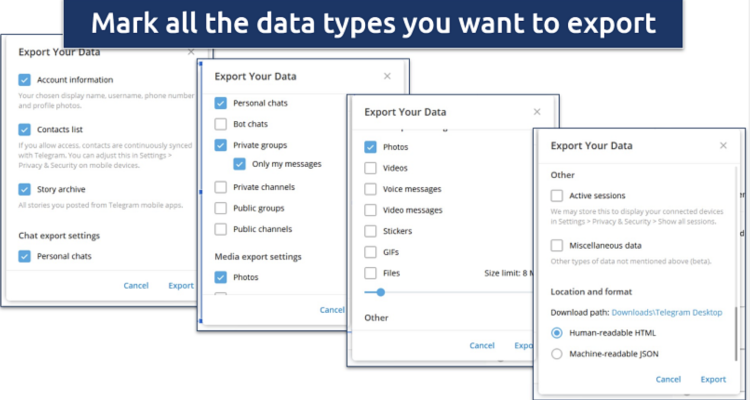Image resolution: width=750 pixels, height=400 pixels.
Task: Check the Miscellaneous data option
Action: (x=557, y=245)
